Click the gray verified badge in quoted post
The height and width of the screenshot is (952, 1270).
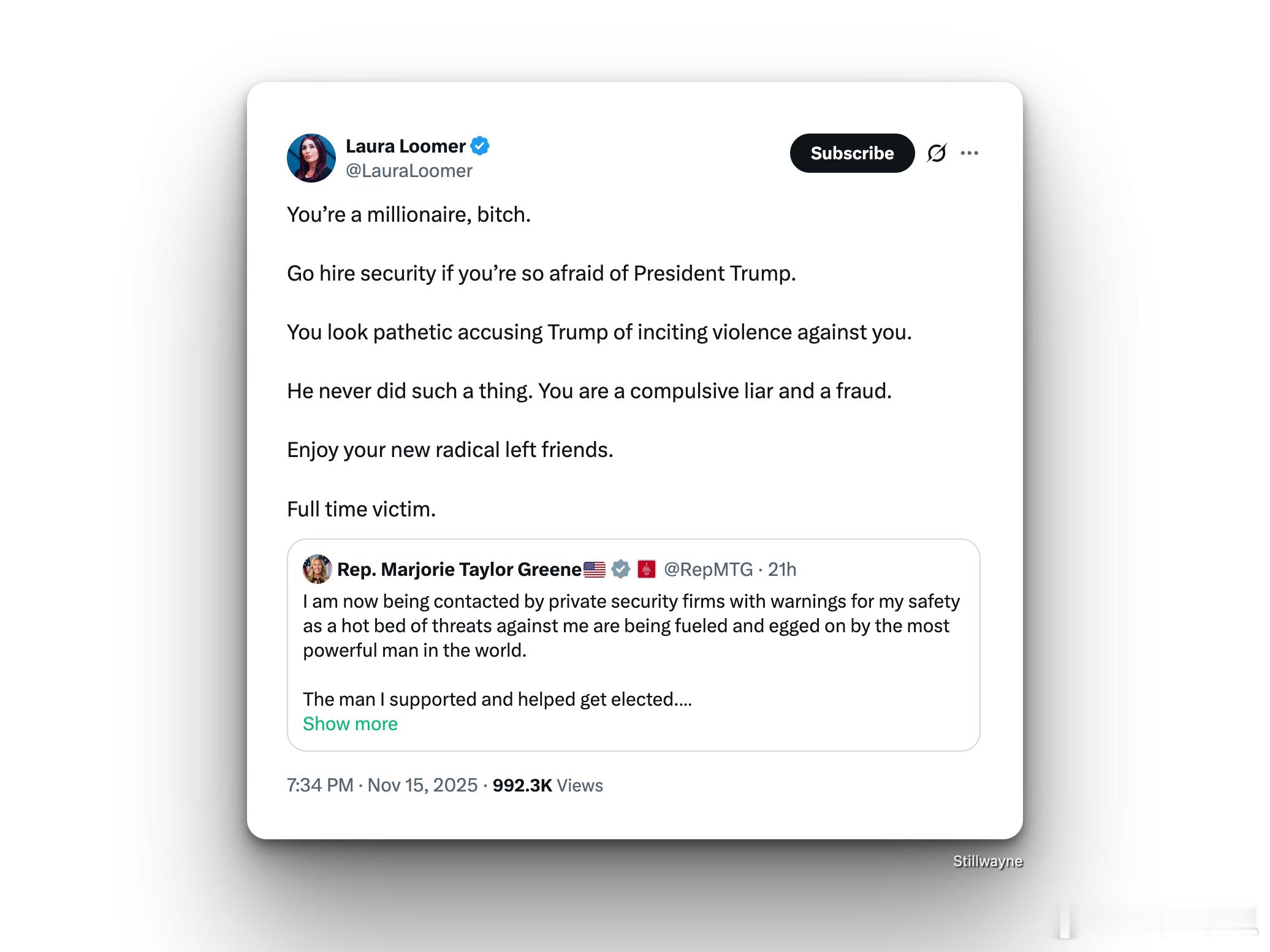621,570
